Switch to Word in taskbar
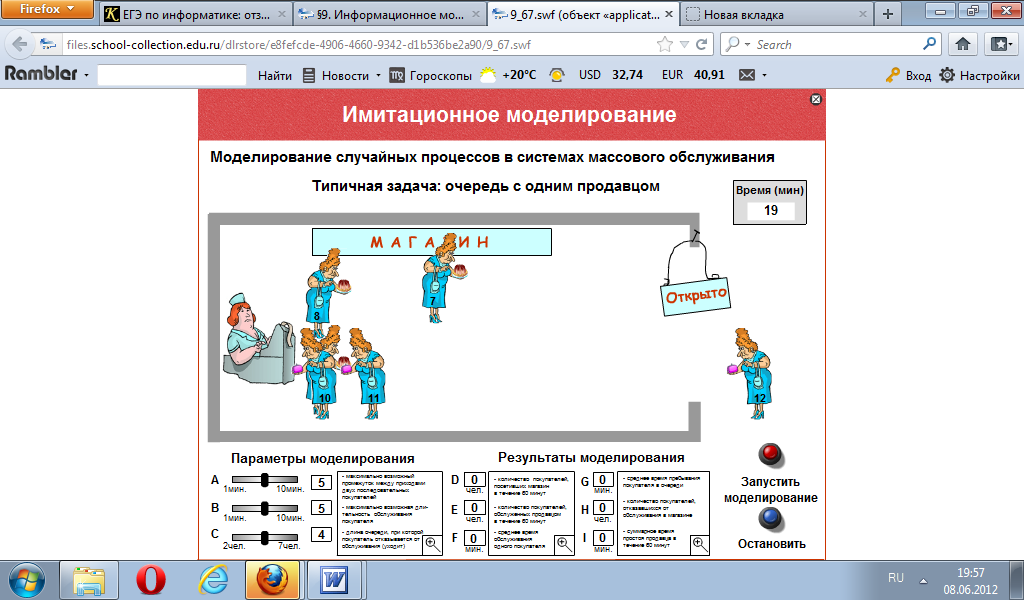The height and width of the screenshot is (600, 1024). pos(335,580)
